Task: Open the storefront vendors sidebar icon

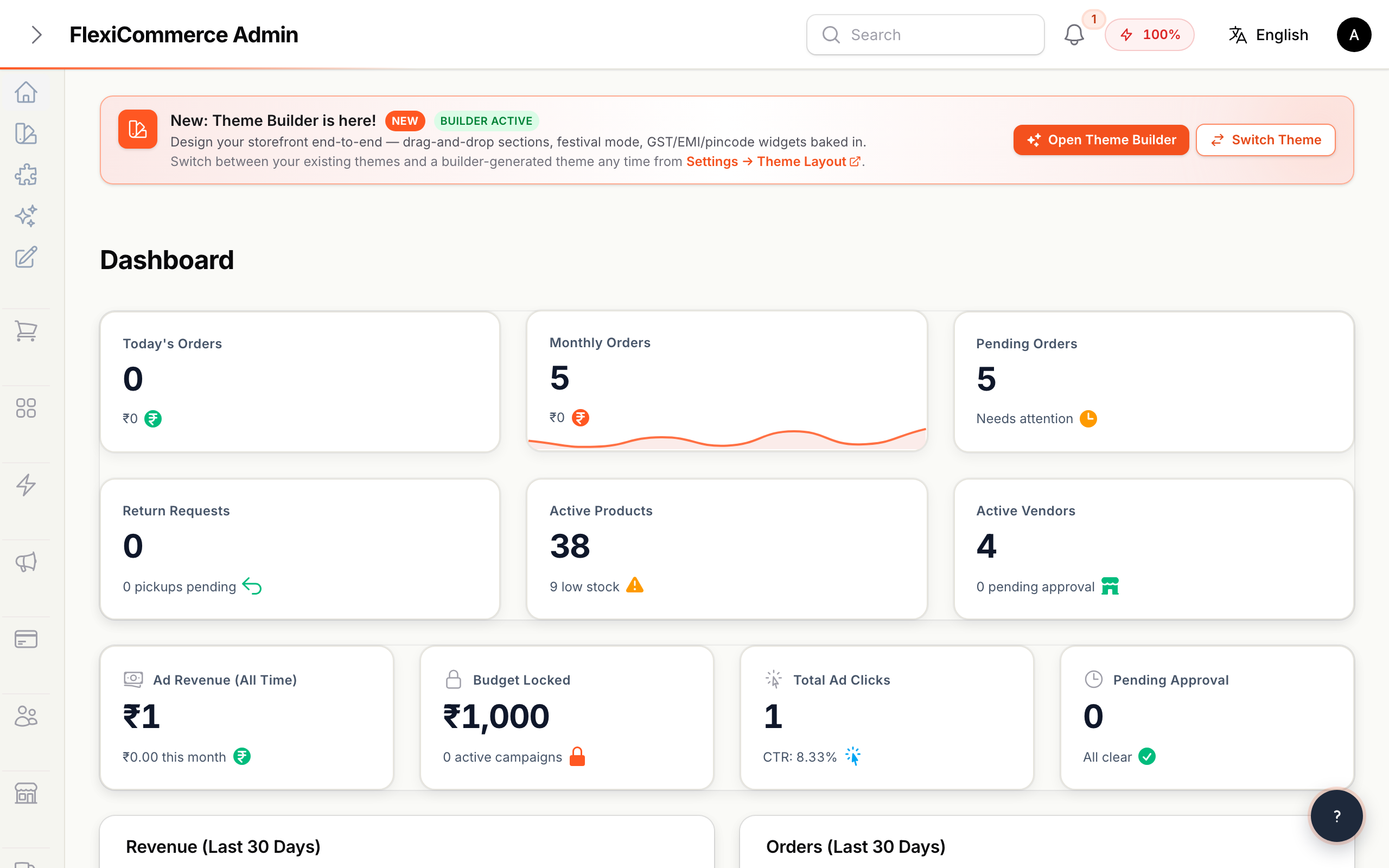Action: (26, 793)
